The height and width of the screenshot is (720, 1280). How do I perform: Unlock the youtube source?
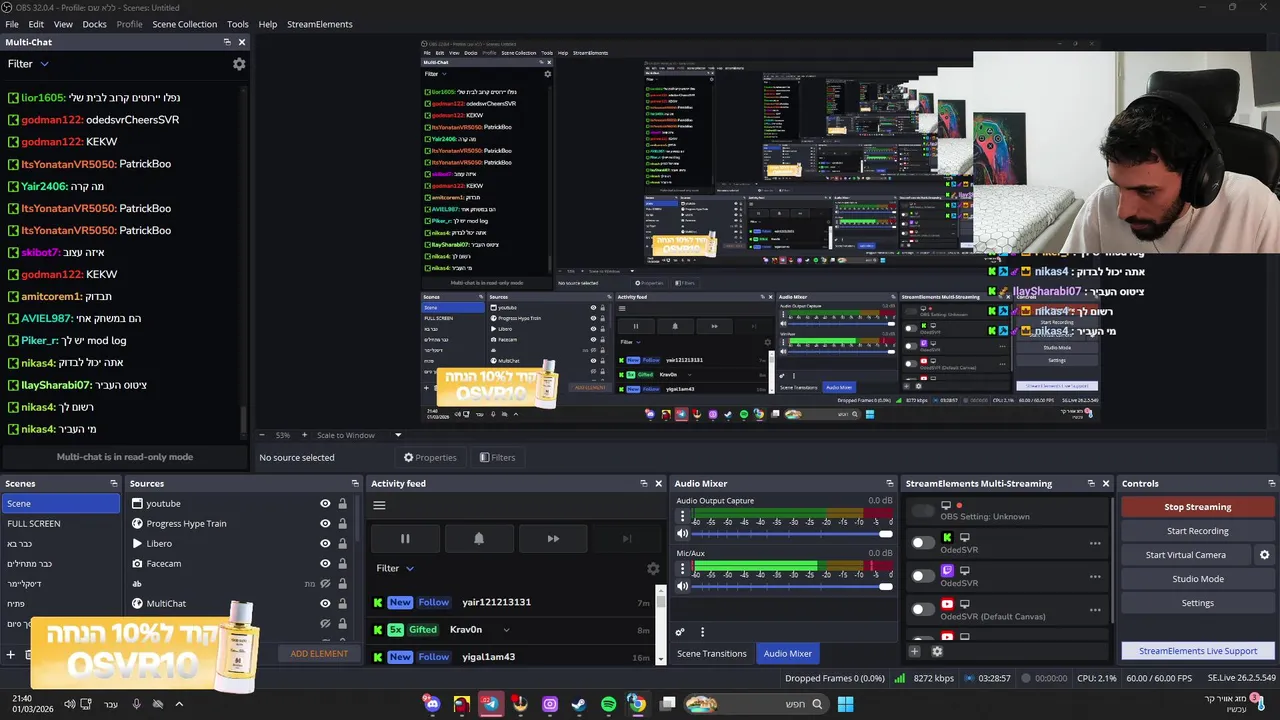point(342,504)
